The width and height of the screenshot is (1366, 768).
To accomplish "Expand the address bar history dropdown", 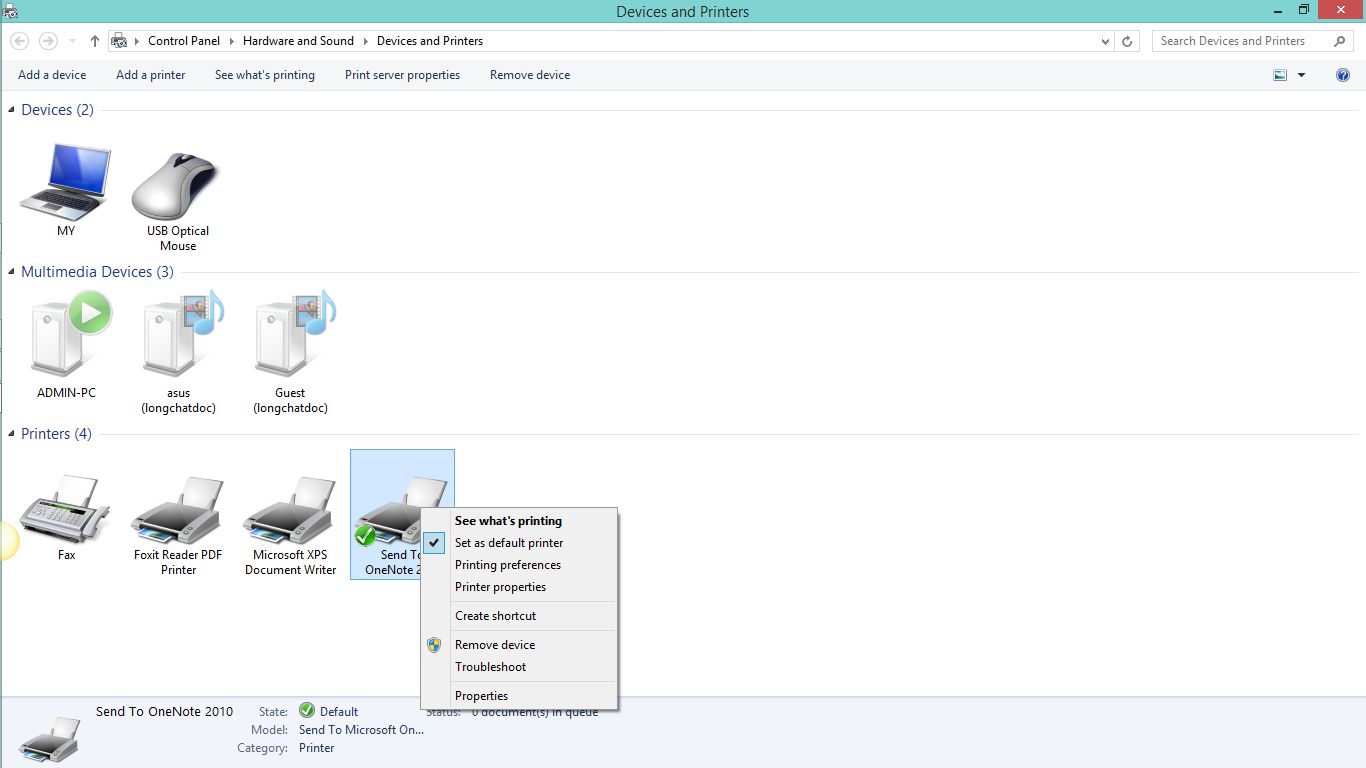I will pos(1105,41).
